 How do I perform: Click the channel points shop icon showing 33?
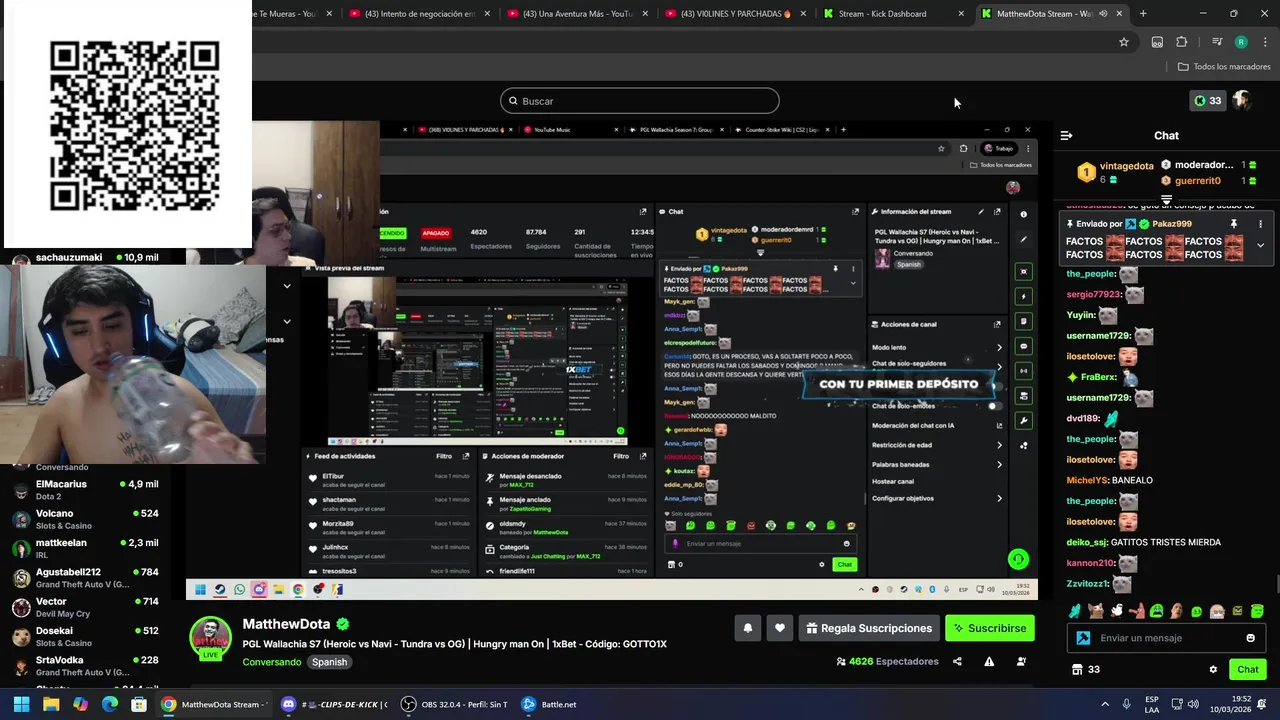pos(1085,669)
